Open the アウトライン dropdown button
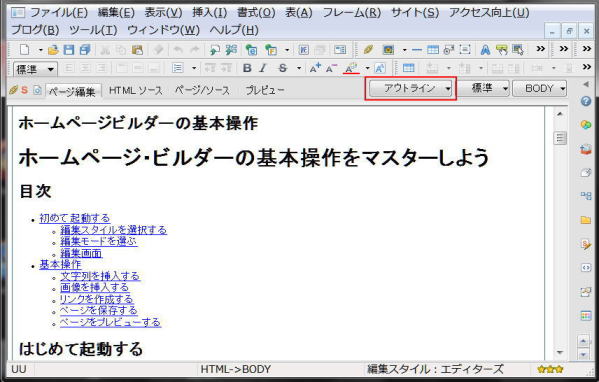 [411, 89]
